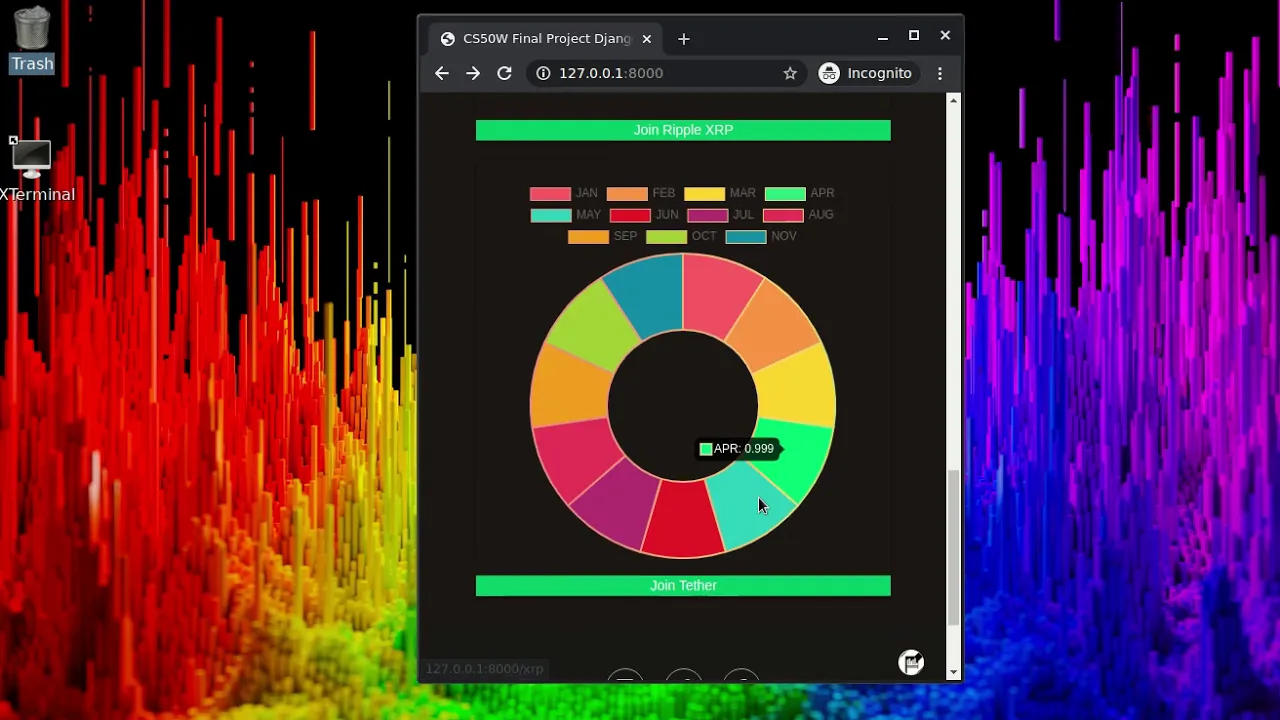
Task: Toggle JUN dataset in chart legend
Action: pyautogui.click(x=644, y=215)
